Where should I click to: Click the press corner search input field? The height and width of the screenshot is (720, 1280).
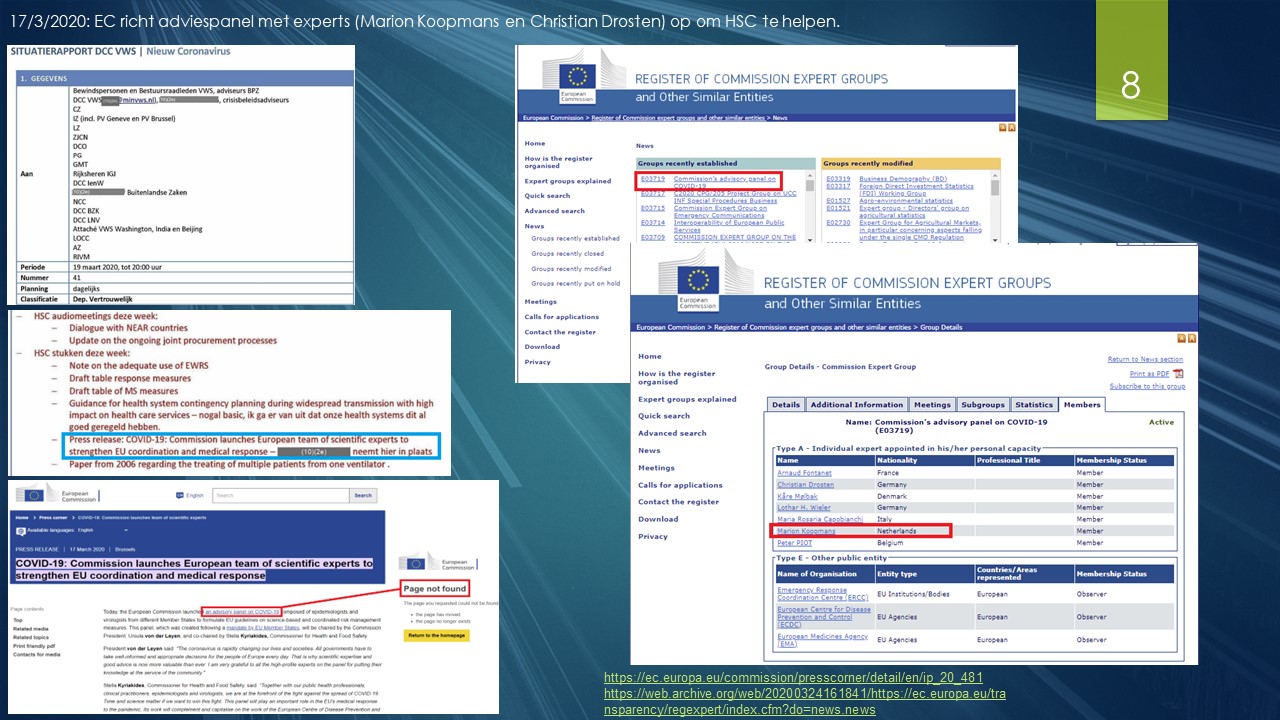tap(280, 495)
